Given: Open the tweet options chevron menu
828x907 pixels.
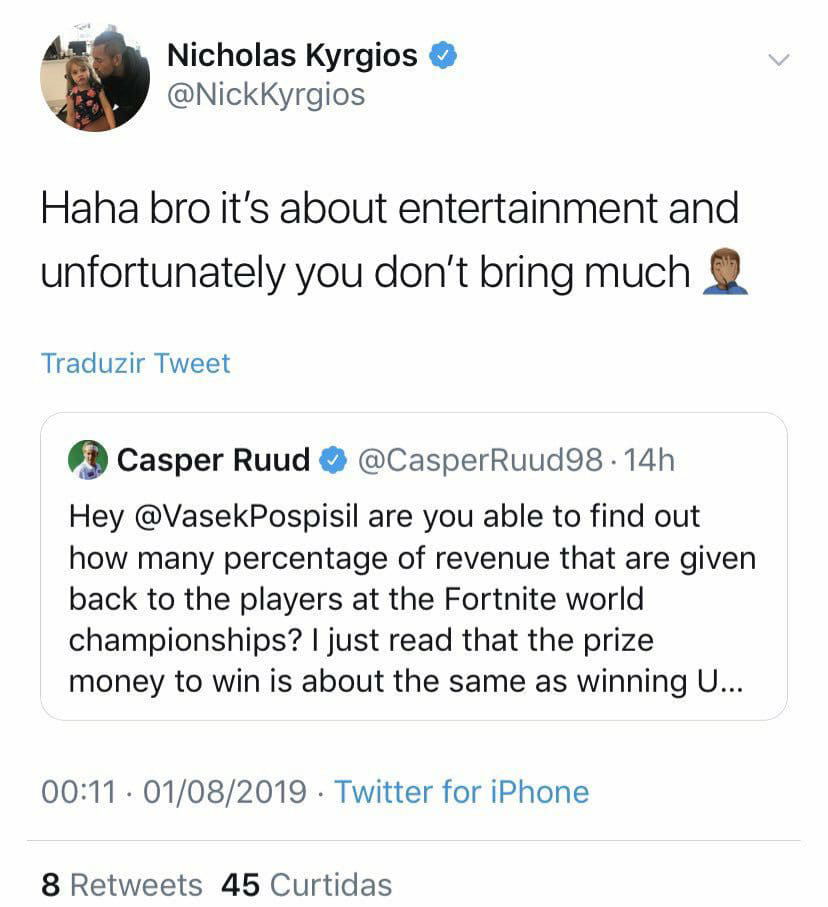Looking at the screenshot, I should (x=778, y=60).
